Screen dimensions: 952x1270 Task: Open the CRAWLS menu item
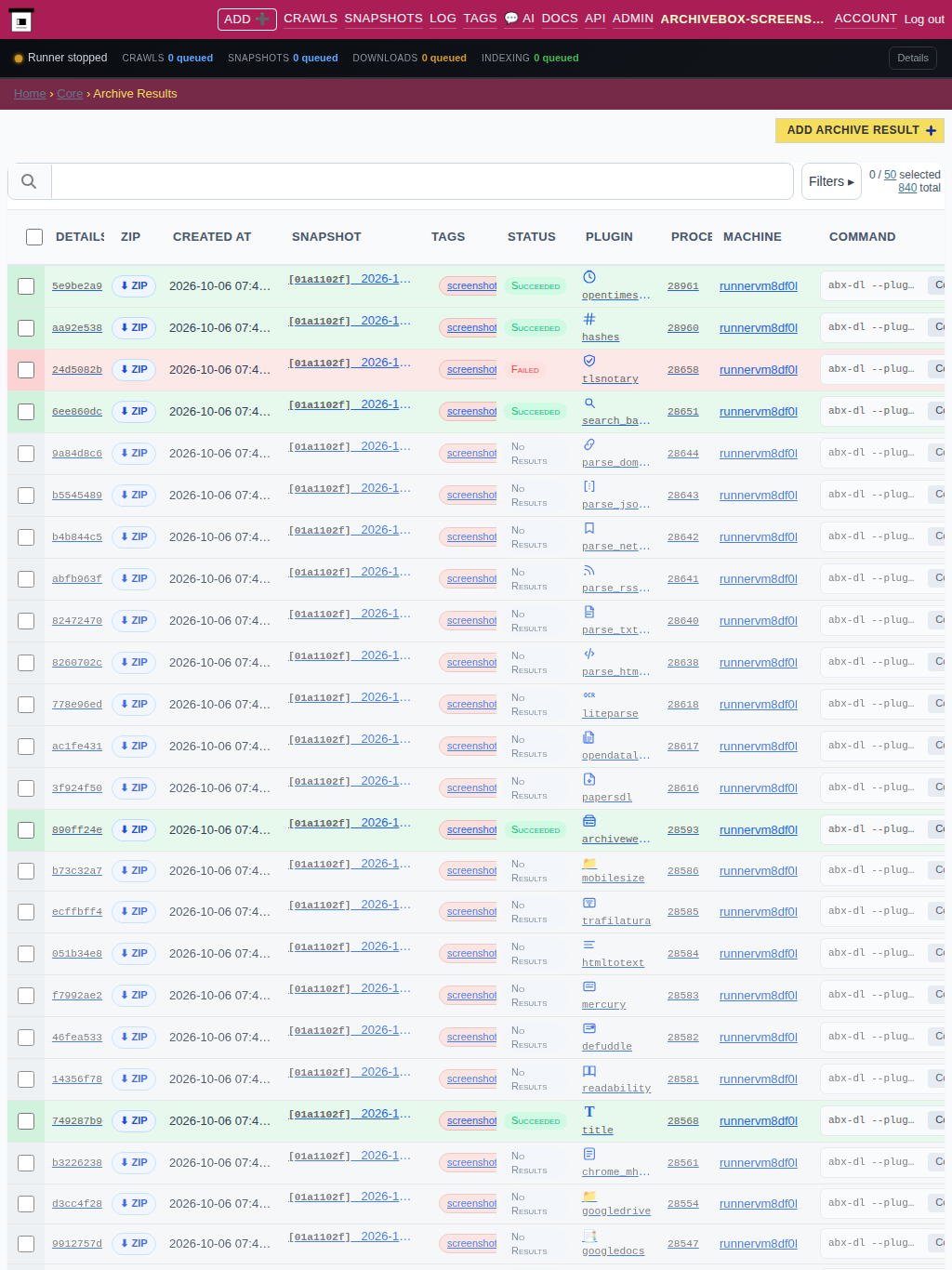[311, 19]
